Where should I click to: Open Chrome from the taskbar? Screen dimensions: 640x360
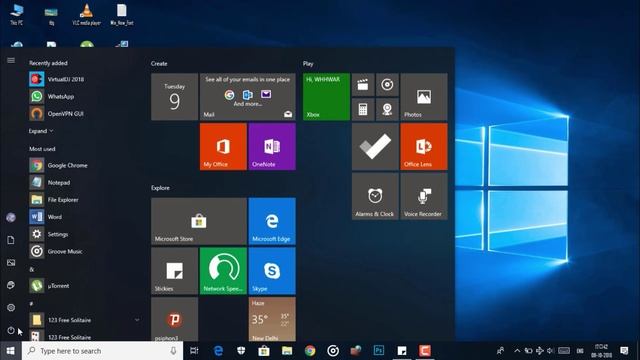310,351
